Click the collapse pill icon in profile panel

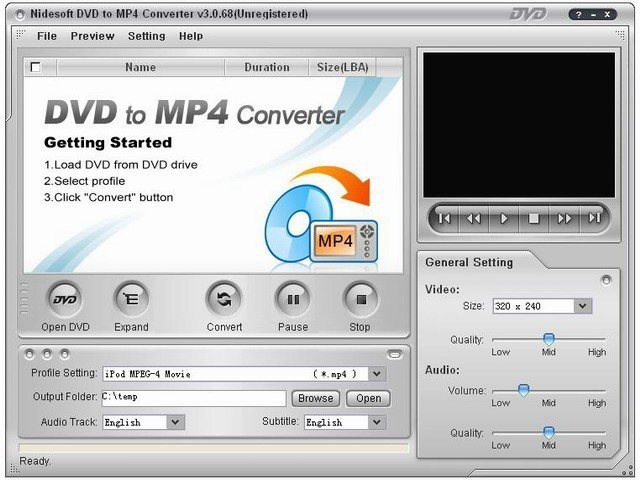[x=394, y=354]
